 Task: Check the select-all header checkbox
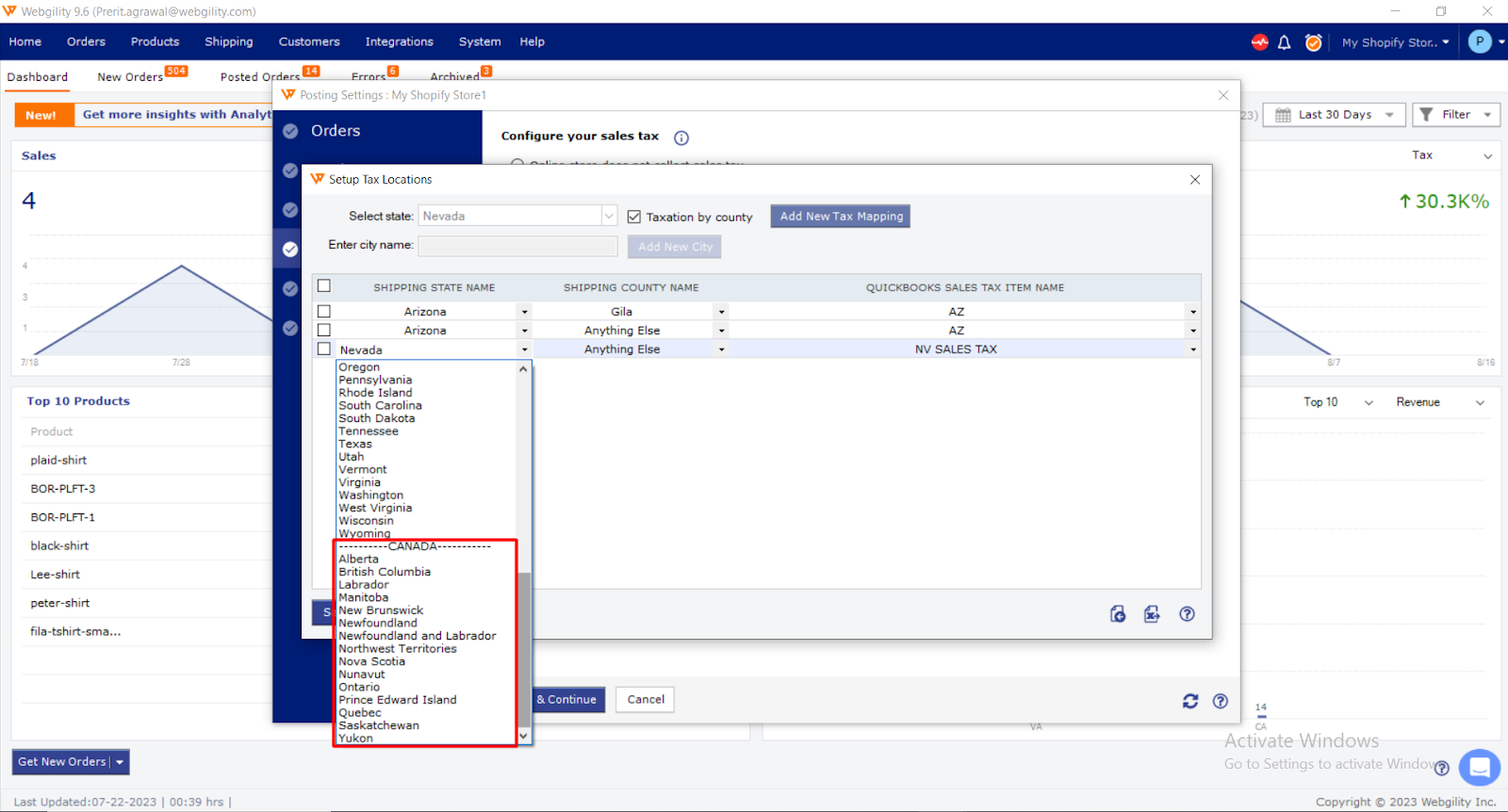(324, 286)
